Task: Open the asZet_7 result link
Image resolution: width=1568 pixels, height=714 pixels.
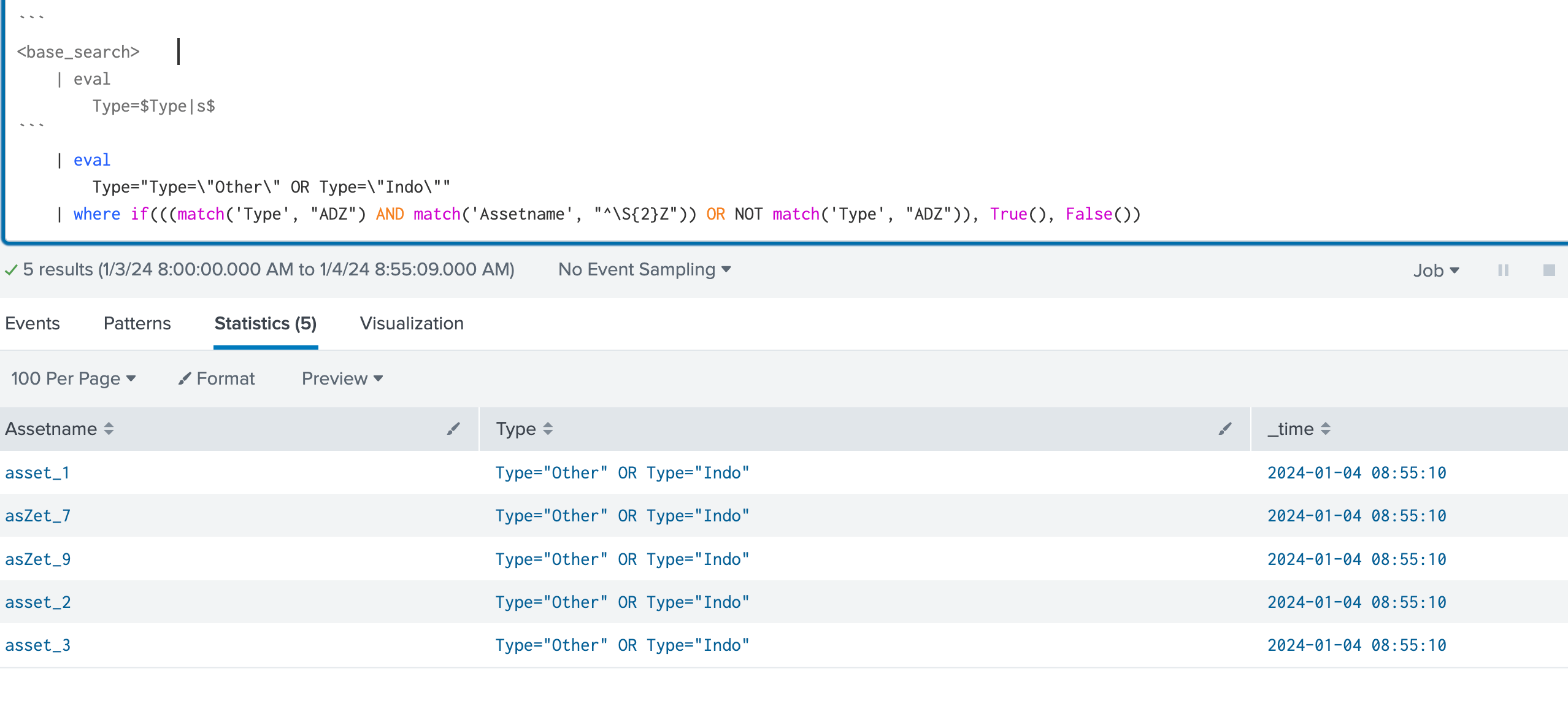Action: (37, 515)
